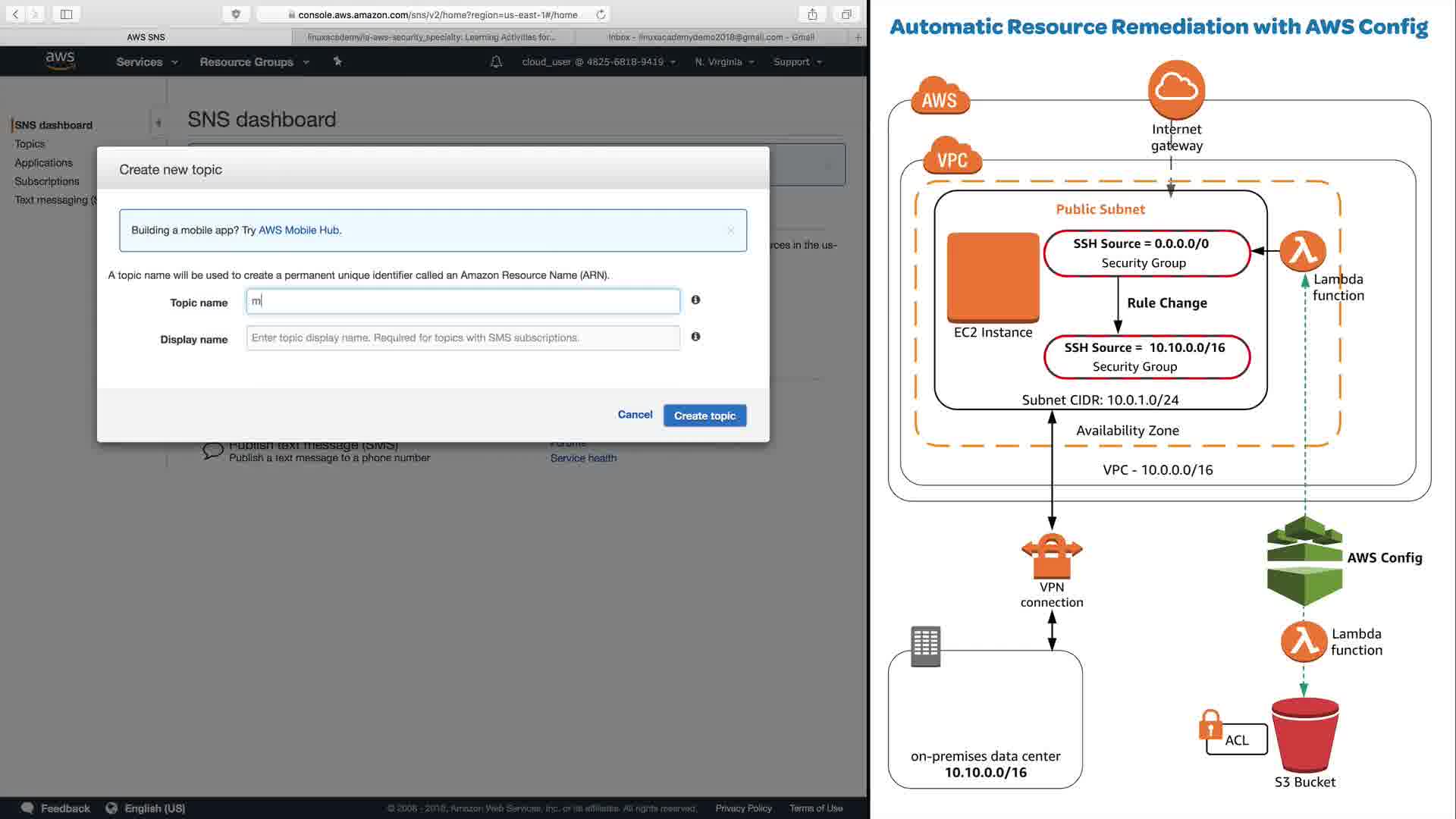Open the notifications bell icon

[x=496, y=62]
